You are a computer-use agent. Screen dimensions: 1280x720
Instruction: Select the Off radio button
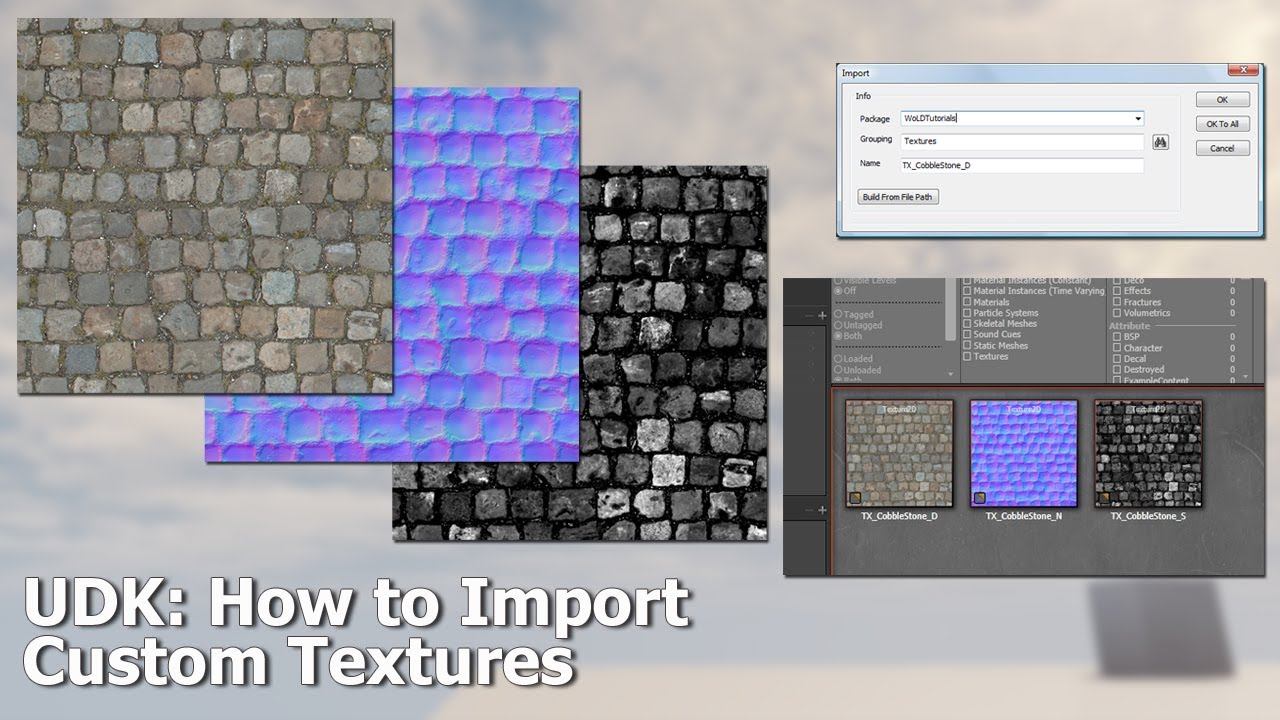coord(838,291)
